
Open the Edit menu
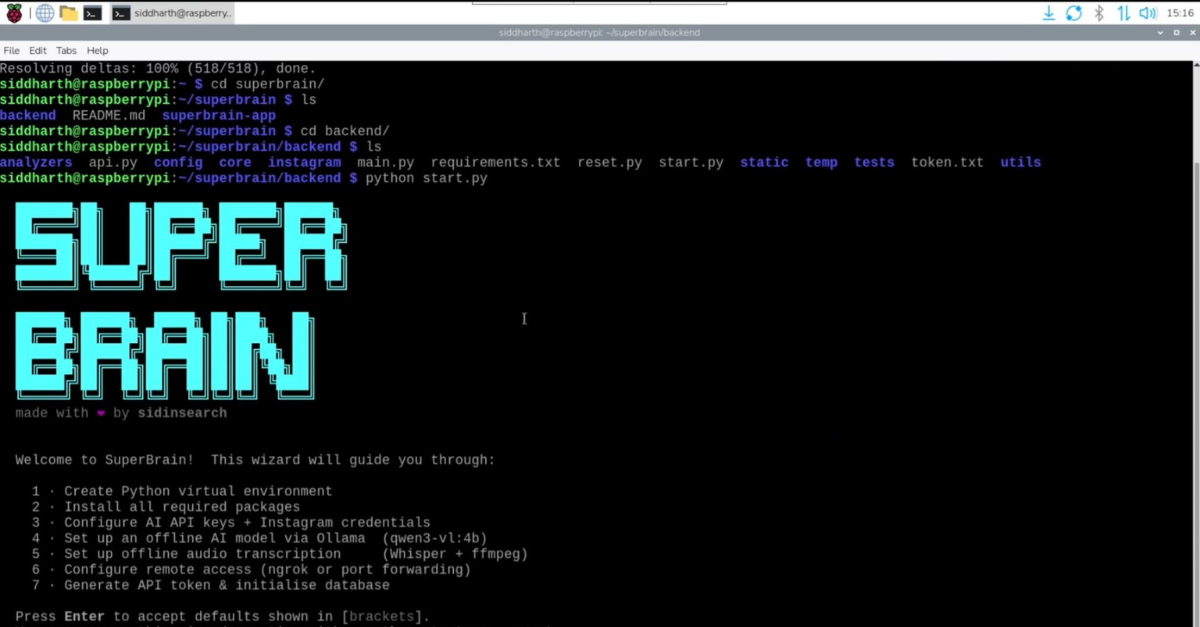click(38, 50)
